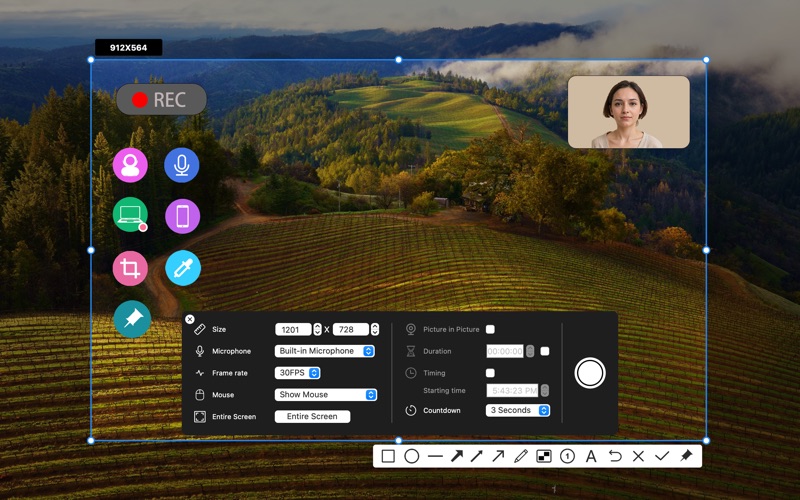This screenshot has width=800, height=500.
Task: Open the Built-in Microphone dropdown
Action: [x=325, y=351]
